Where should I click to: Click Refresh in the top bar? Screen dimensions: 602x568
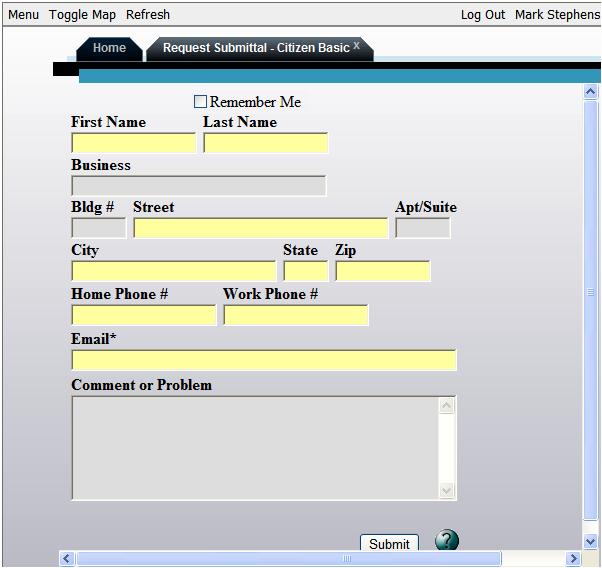coord(148,15)
